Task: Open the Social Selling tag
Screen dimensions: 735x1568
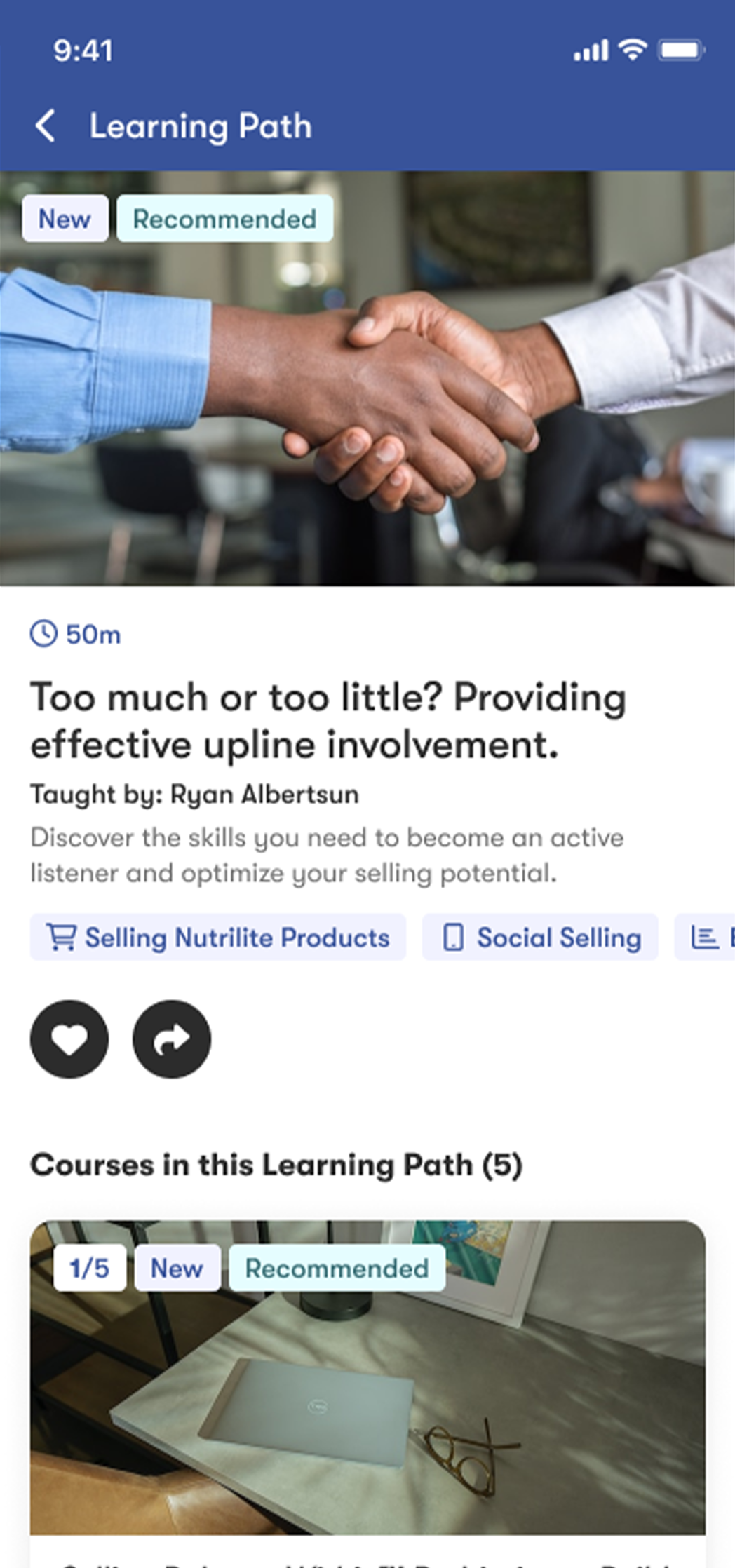Action: pos(540,938)
